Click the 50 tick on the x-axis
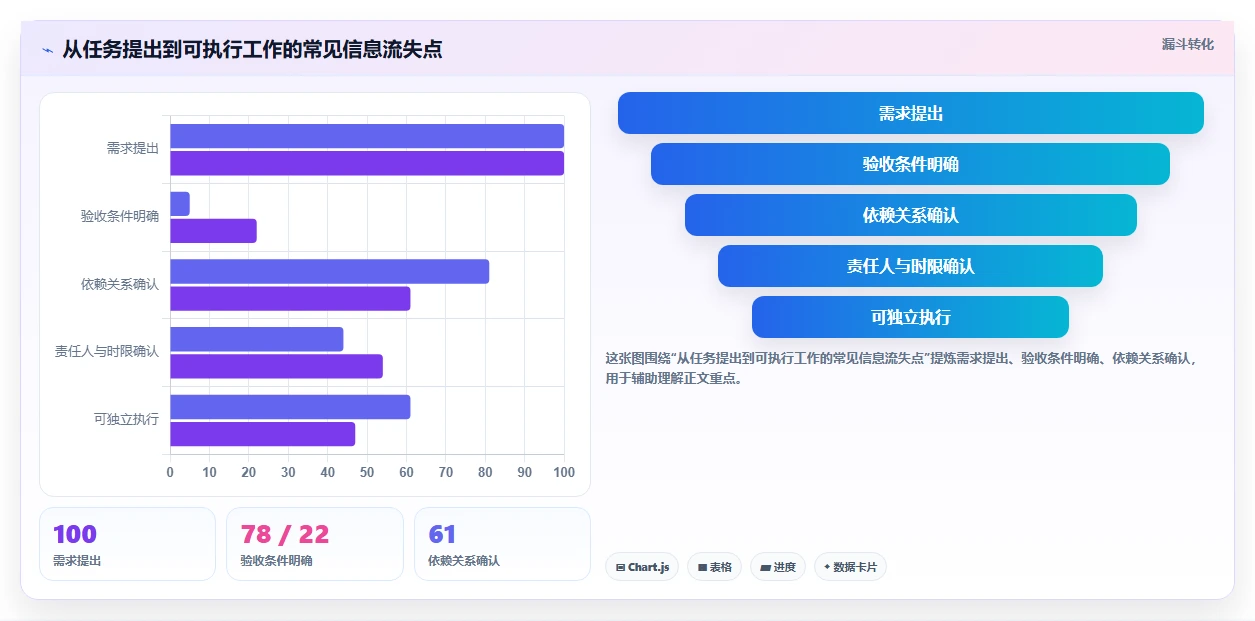Viewport: 1255px width, 621px height. (367, 472)
